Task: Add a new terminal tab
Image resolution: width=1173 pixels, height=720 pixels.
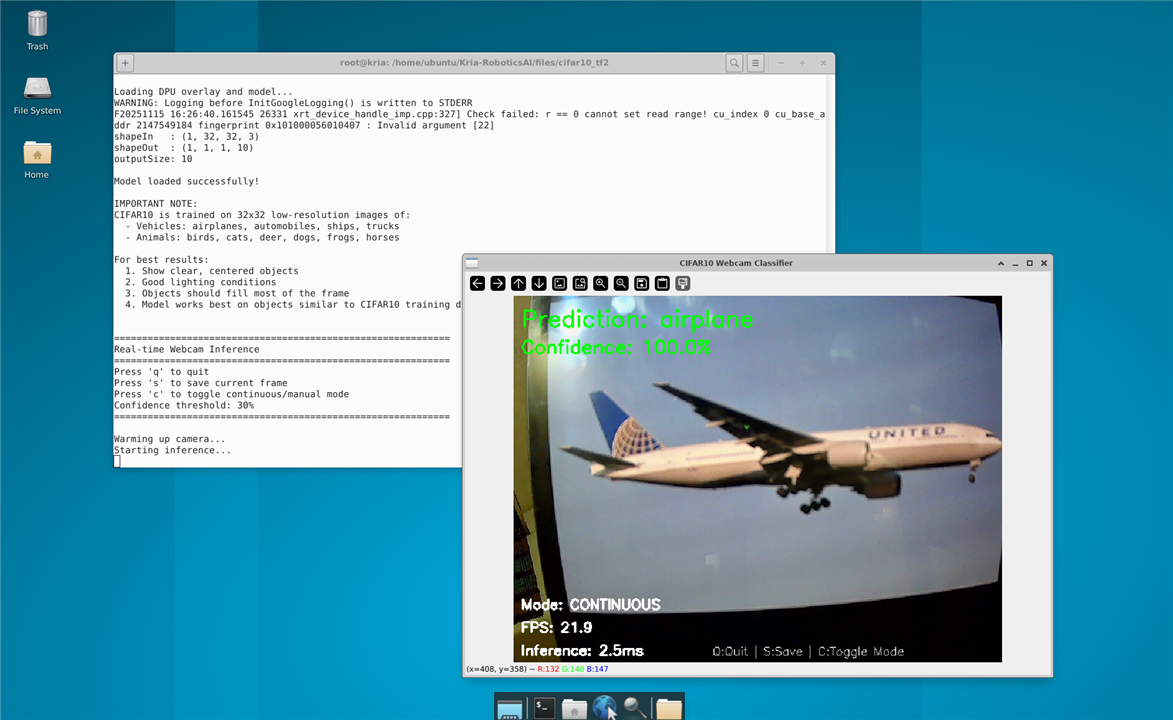Action: point(125,63)
